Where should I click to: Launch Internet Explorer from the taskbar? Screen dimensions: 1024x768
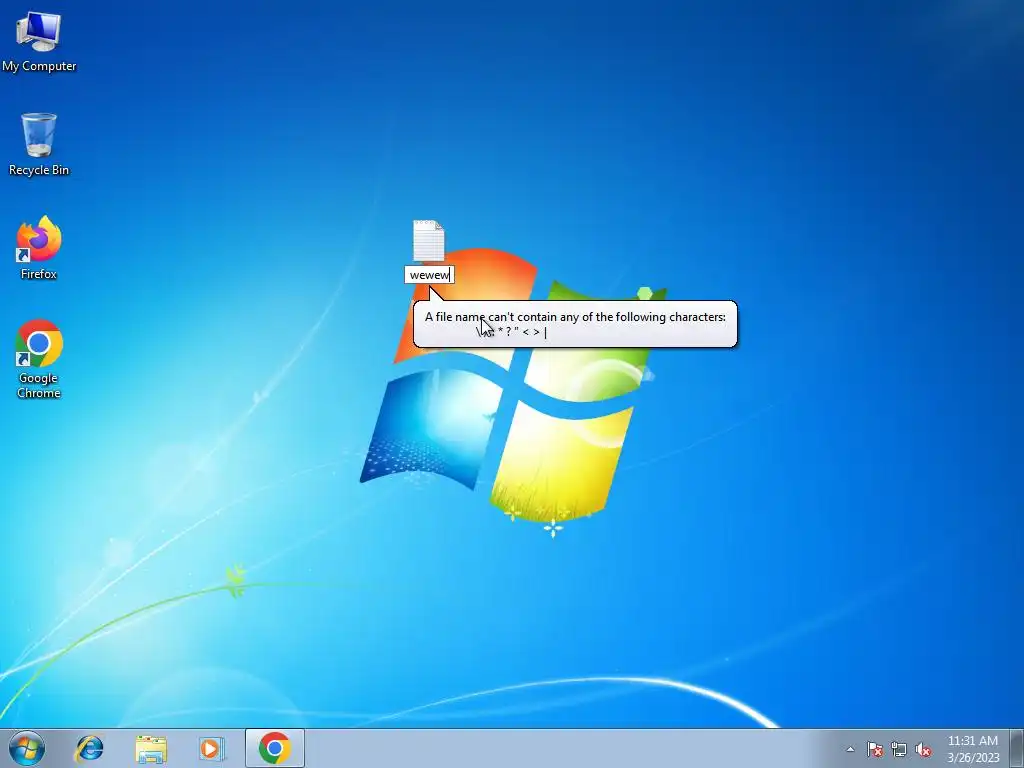click(89, 748)
